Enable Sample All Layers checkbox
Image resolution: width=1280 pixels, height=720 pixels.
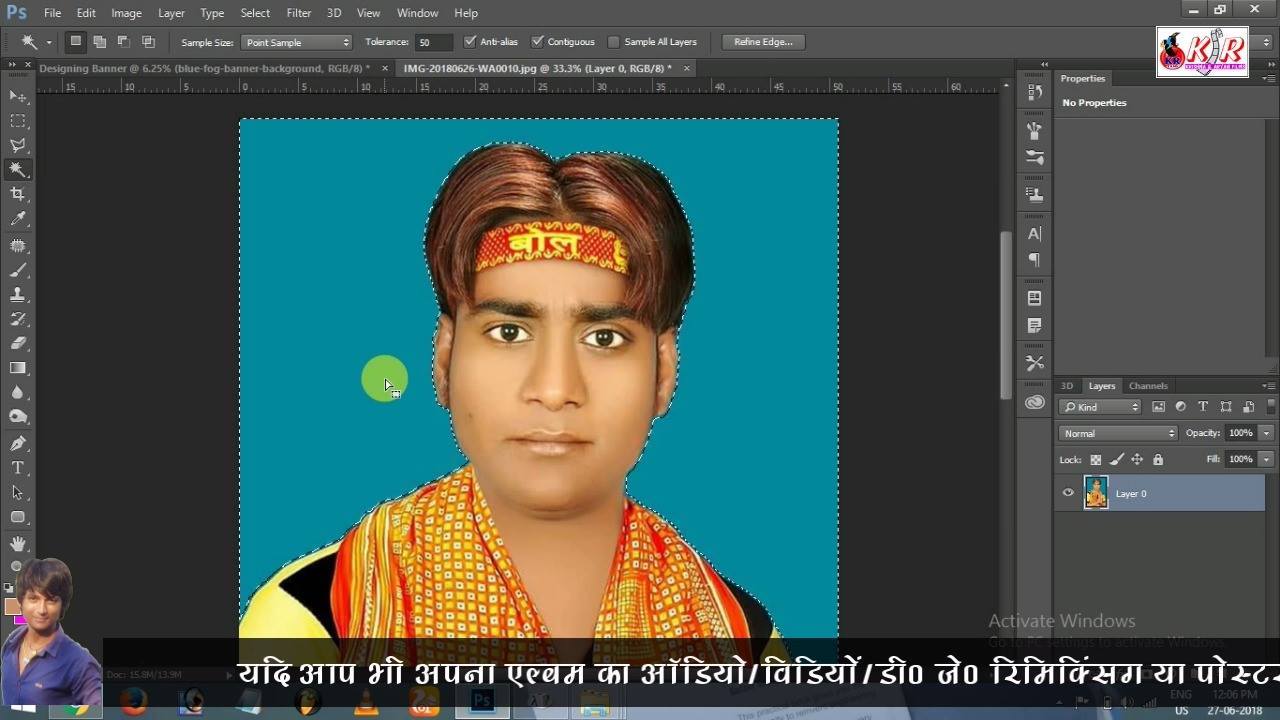click(x=614, y=42)
